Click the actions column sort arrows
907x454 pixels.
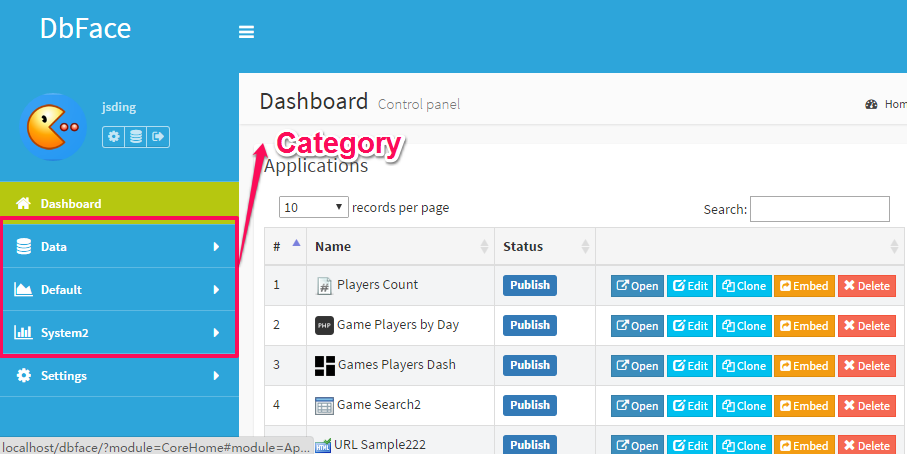(894, 246)
